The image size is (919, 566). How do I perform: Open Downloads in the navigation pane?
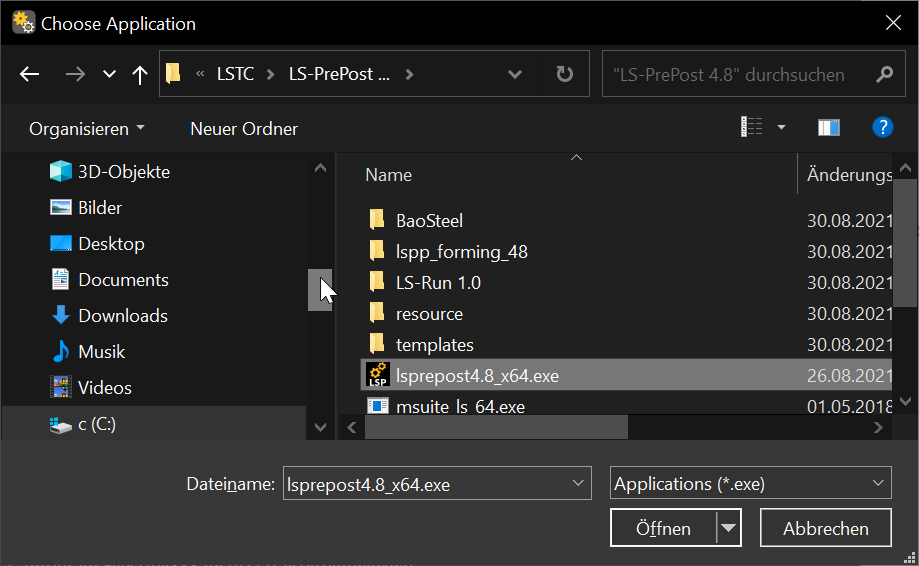(x=123, y=316)
